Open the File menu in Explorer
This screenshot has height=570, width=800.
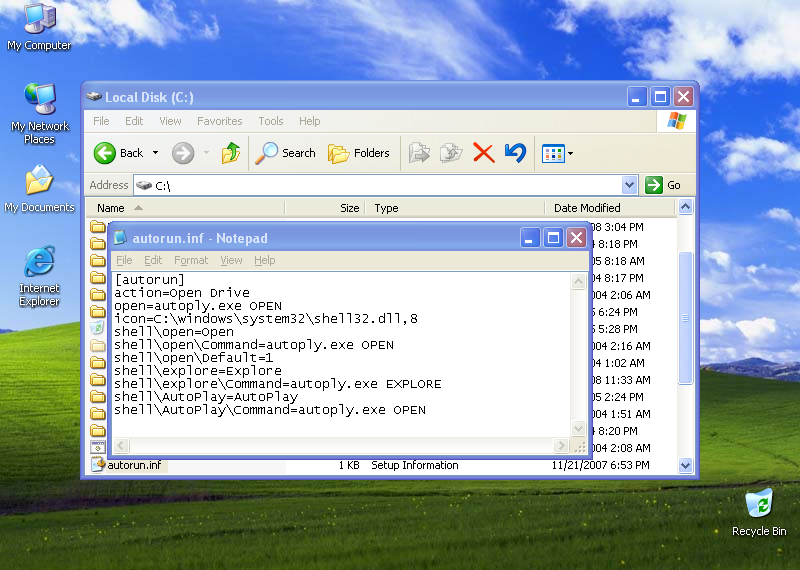101,121
